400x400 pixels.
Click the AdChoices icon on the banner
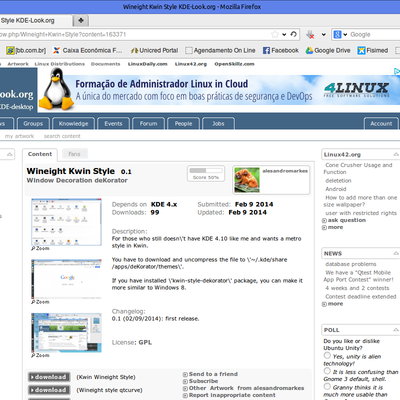pyautogui.click(x=397, y=71)
